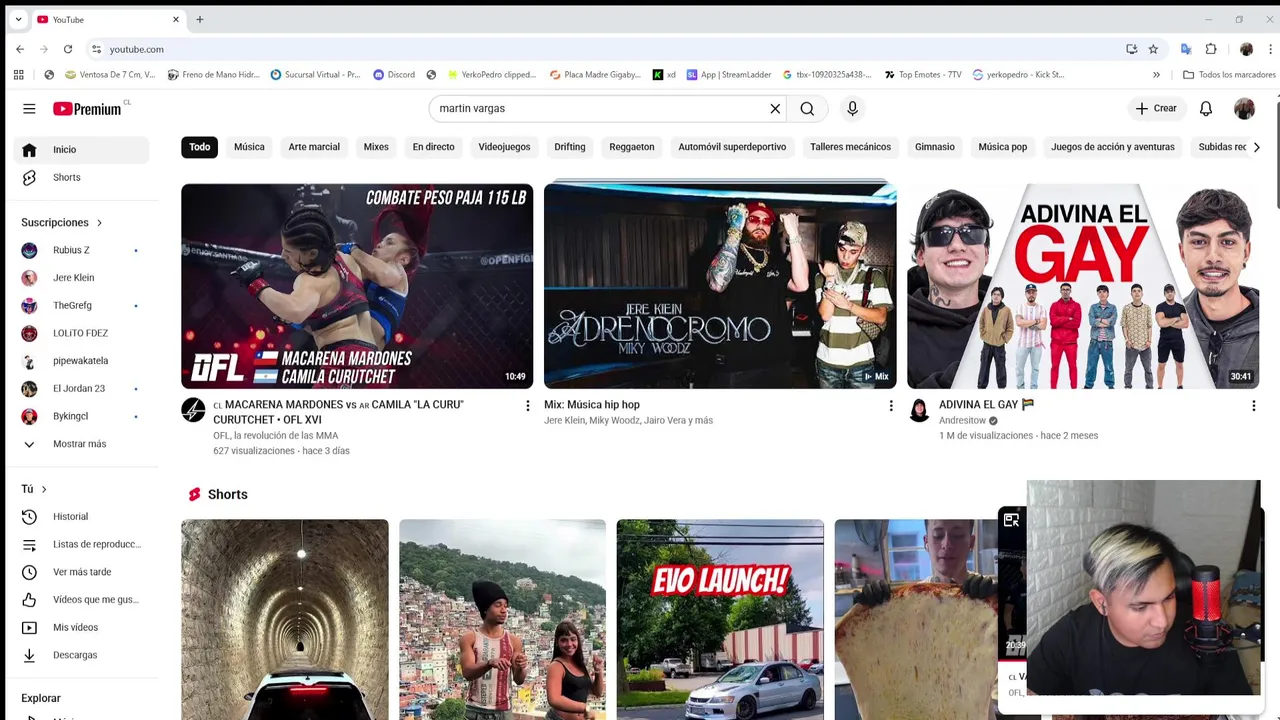Open LOLiTO FDEZ channel subscription
Image resolution: width=1280 pixels, height=720 pixels.
(82, 333)
